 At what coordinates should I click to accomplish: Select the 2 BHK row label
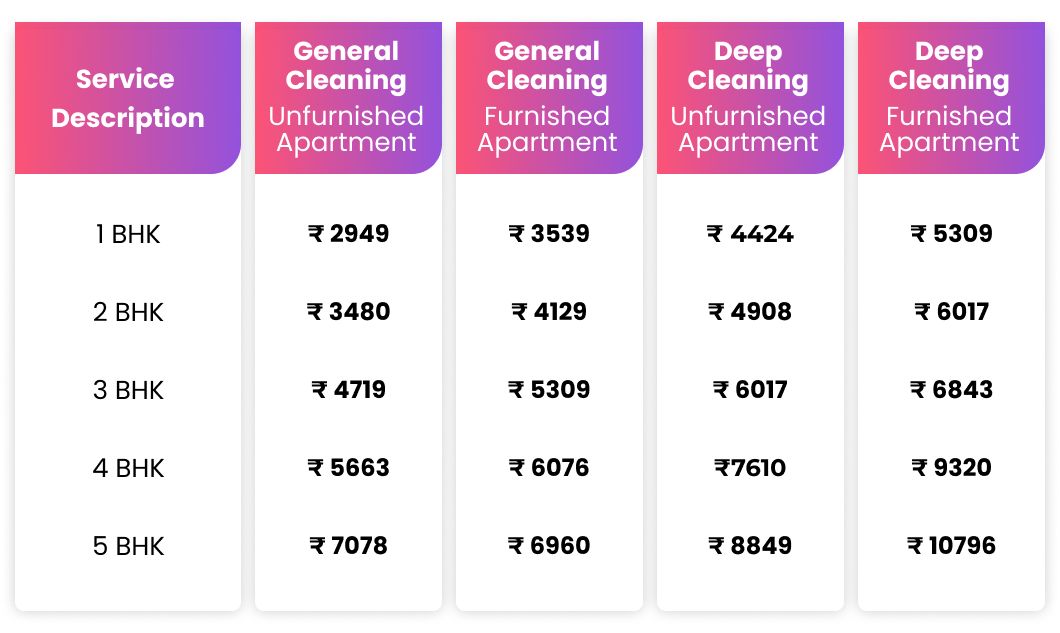128,312
